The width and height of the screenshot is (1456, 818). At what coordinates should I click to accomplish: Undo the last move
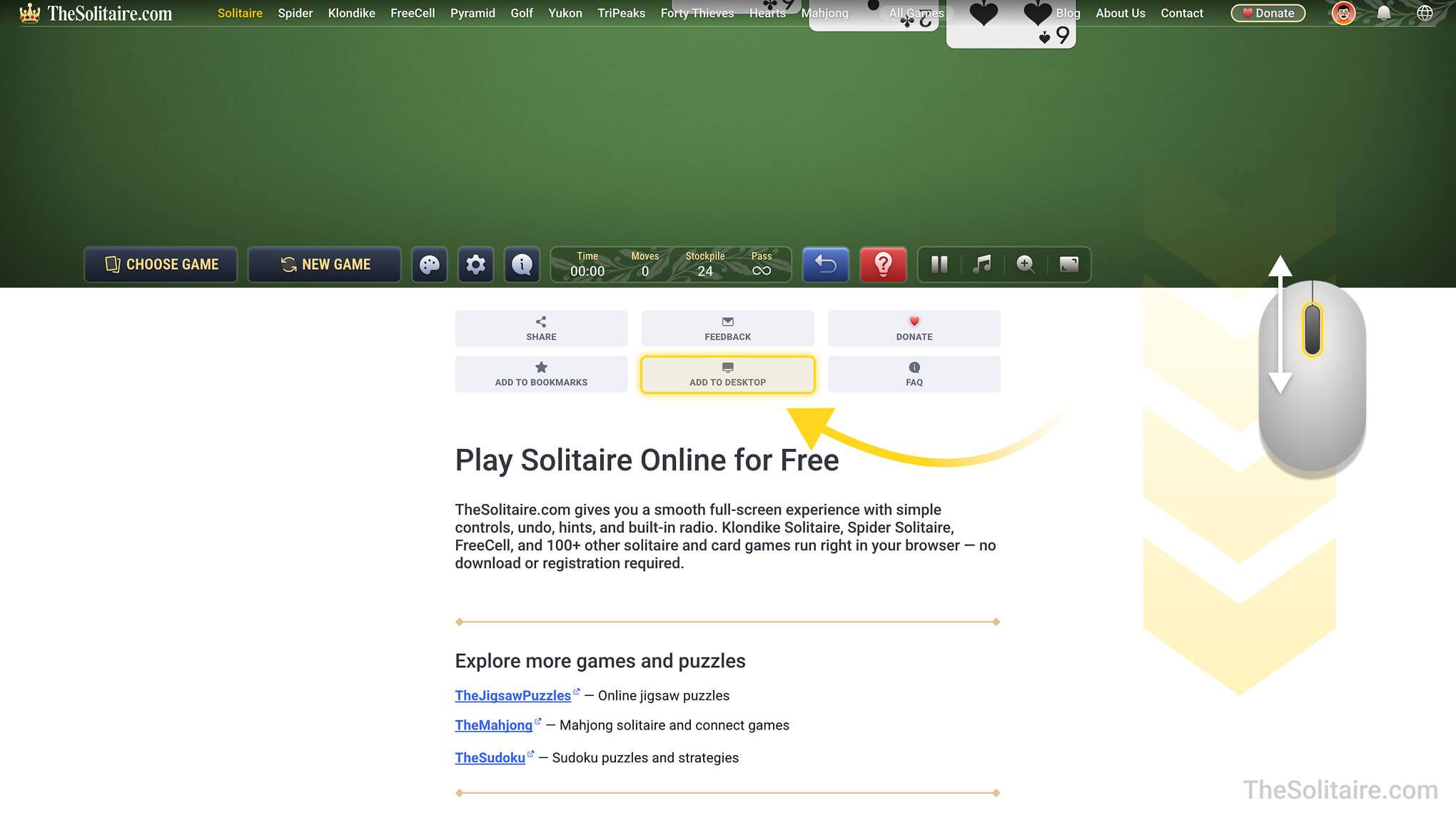(x=826, y=265)
